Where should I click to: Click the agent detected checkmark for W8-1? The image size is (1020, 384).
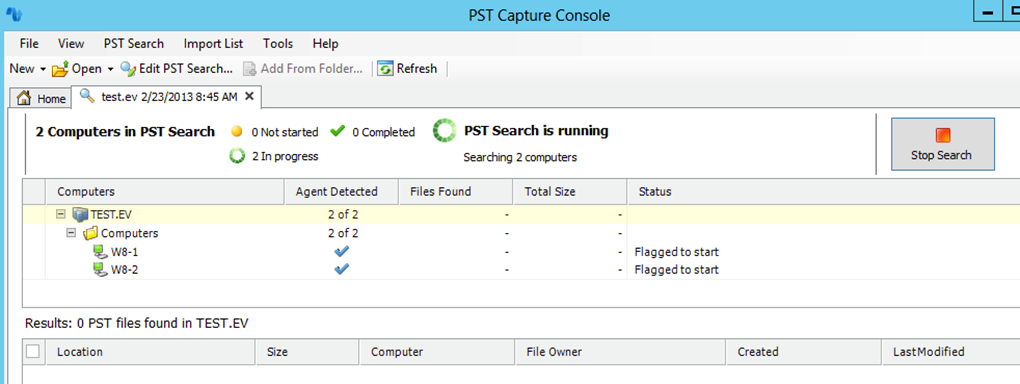[x=341, y=251]
